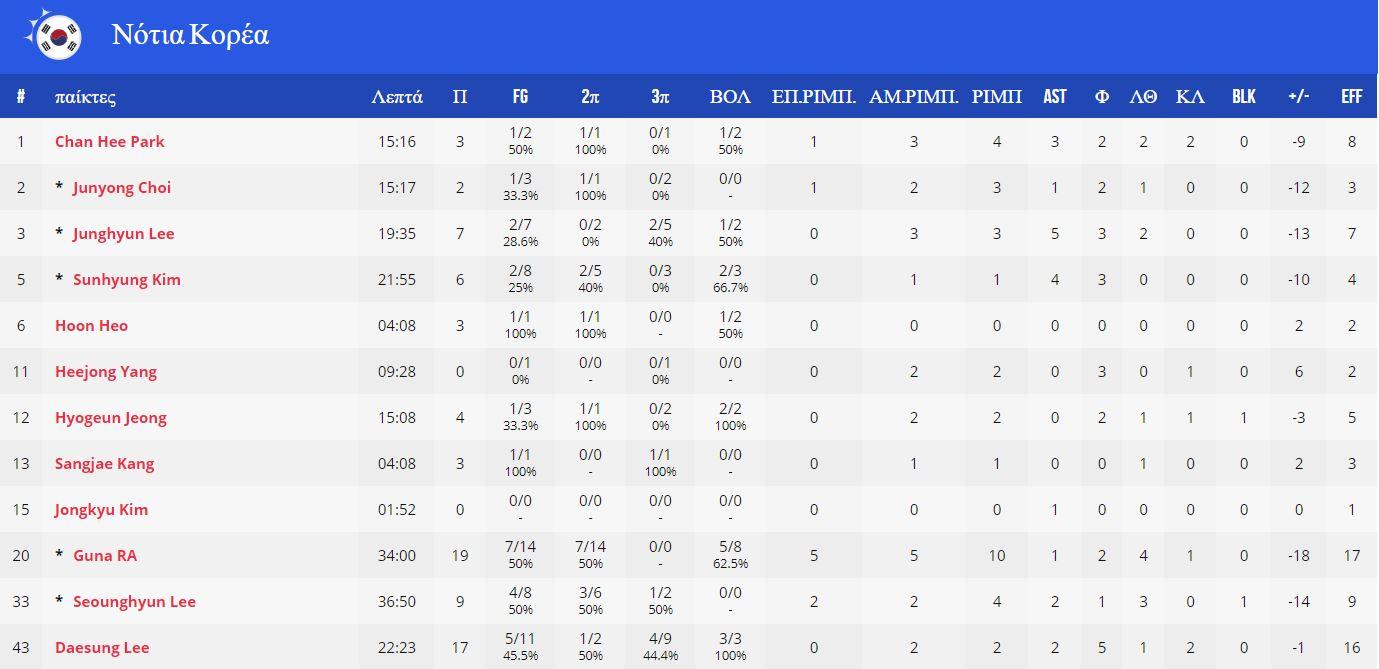Click the ΒΟΛ column header
This screenshot has width=1379, height=669.
(x=730, y=97)
